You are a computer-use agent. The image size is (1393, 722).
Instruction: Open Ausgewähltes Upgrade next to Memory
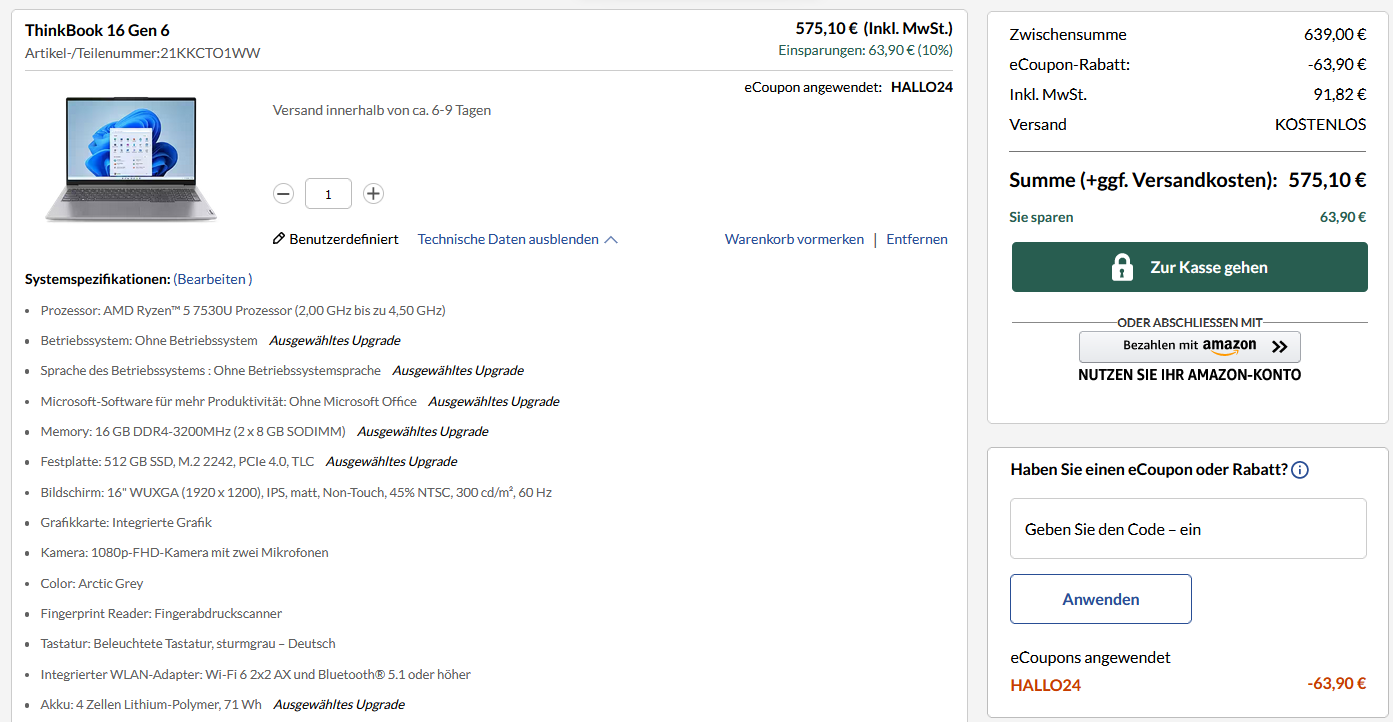point(425,431)
